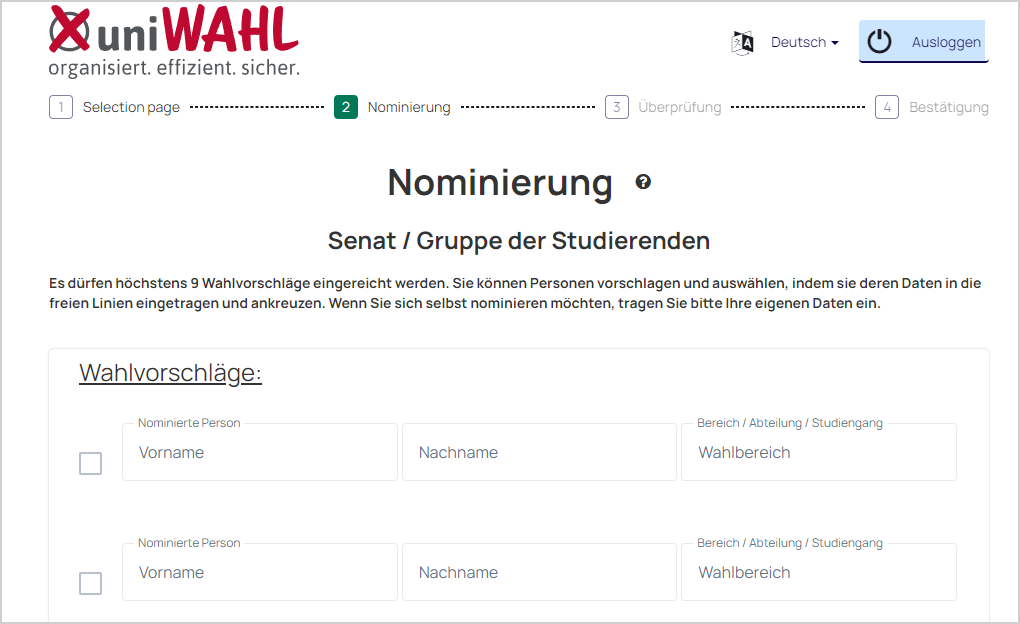The width and height of the screenshot is (1020, 624).
Task: Click the uniWAHL logo
Action: pyautogui.click(x=174, y=40)
